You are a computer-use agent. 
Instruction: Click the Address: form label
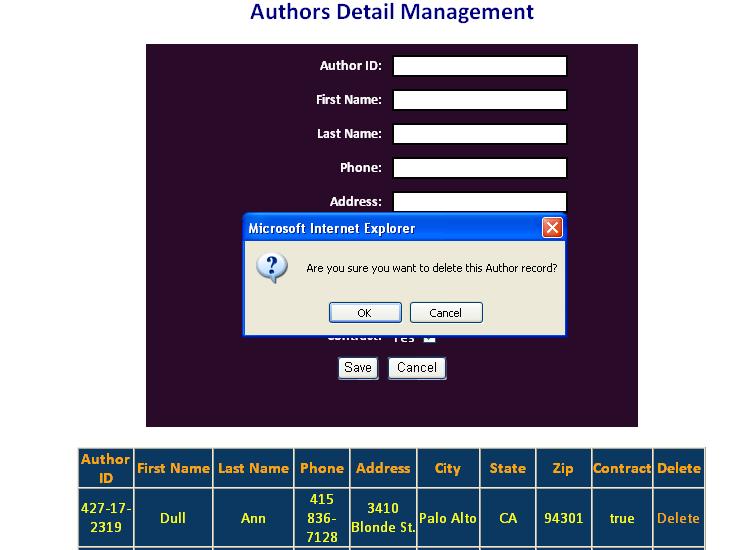(355, 201)
